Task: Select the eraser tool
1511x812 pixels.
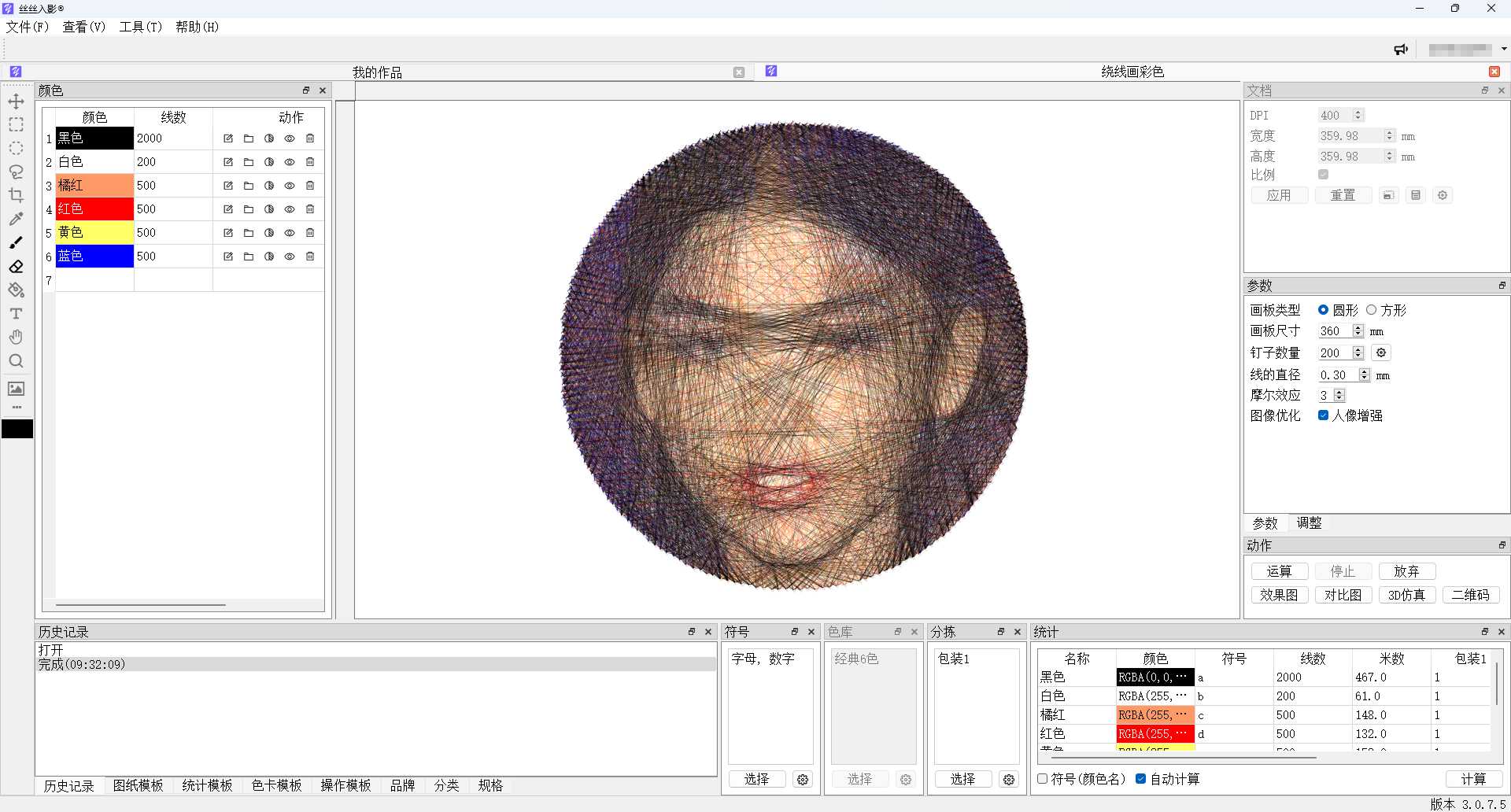Action: [16, 267]
